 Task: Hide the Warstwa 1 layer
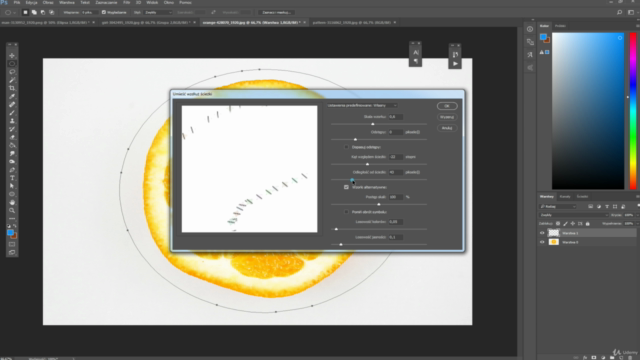tap(542, 233)
